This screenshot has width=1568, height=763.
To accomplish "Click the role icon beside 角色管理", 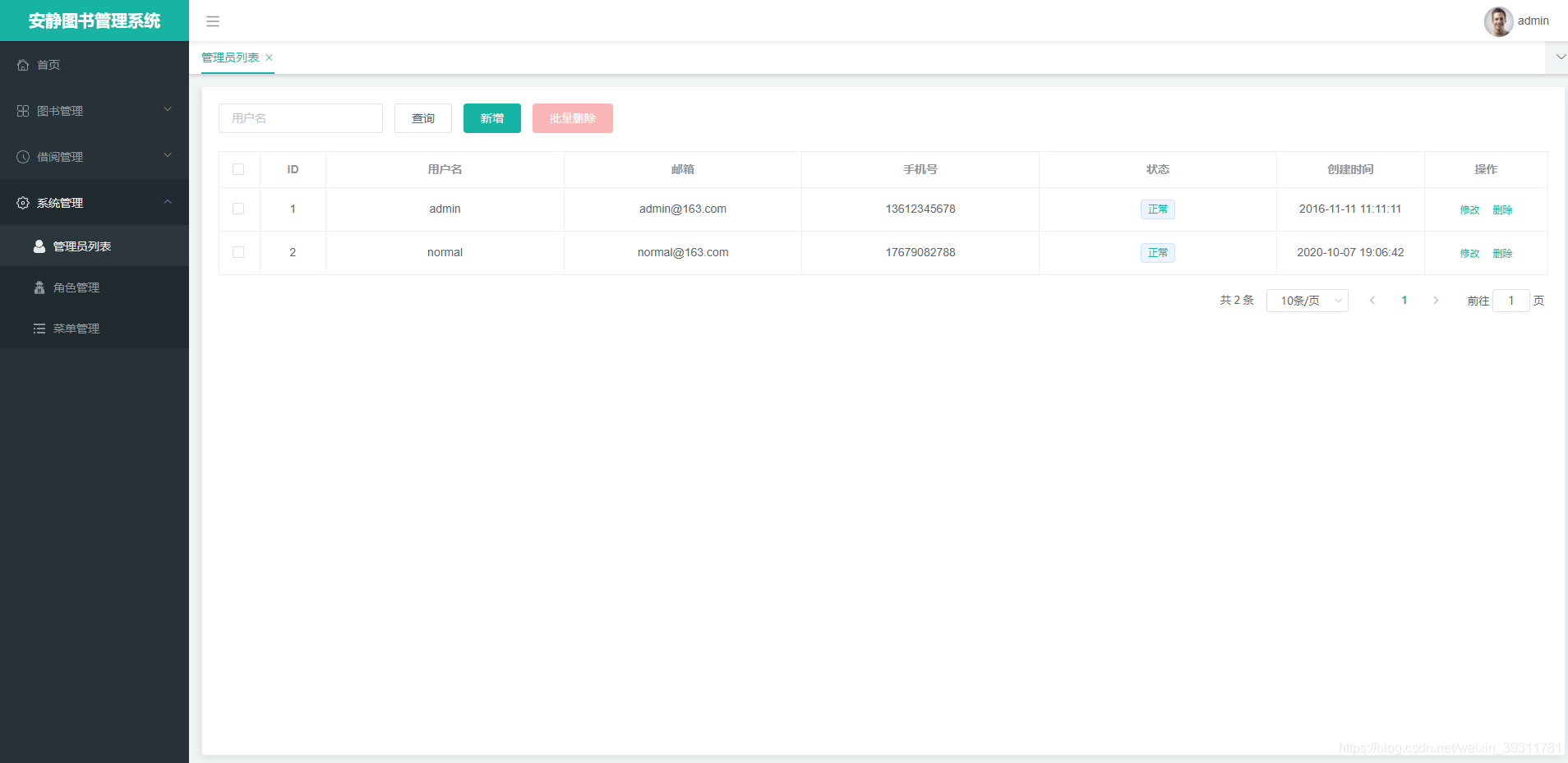I will point(39,287).
